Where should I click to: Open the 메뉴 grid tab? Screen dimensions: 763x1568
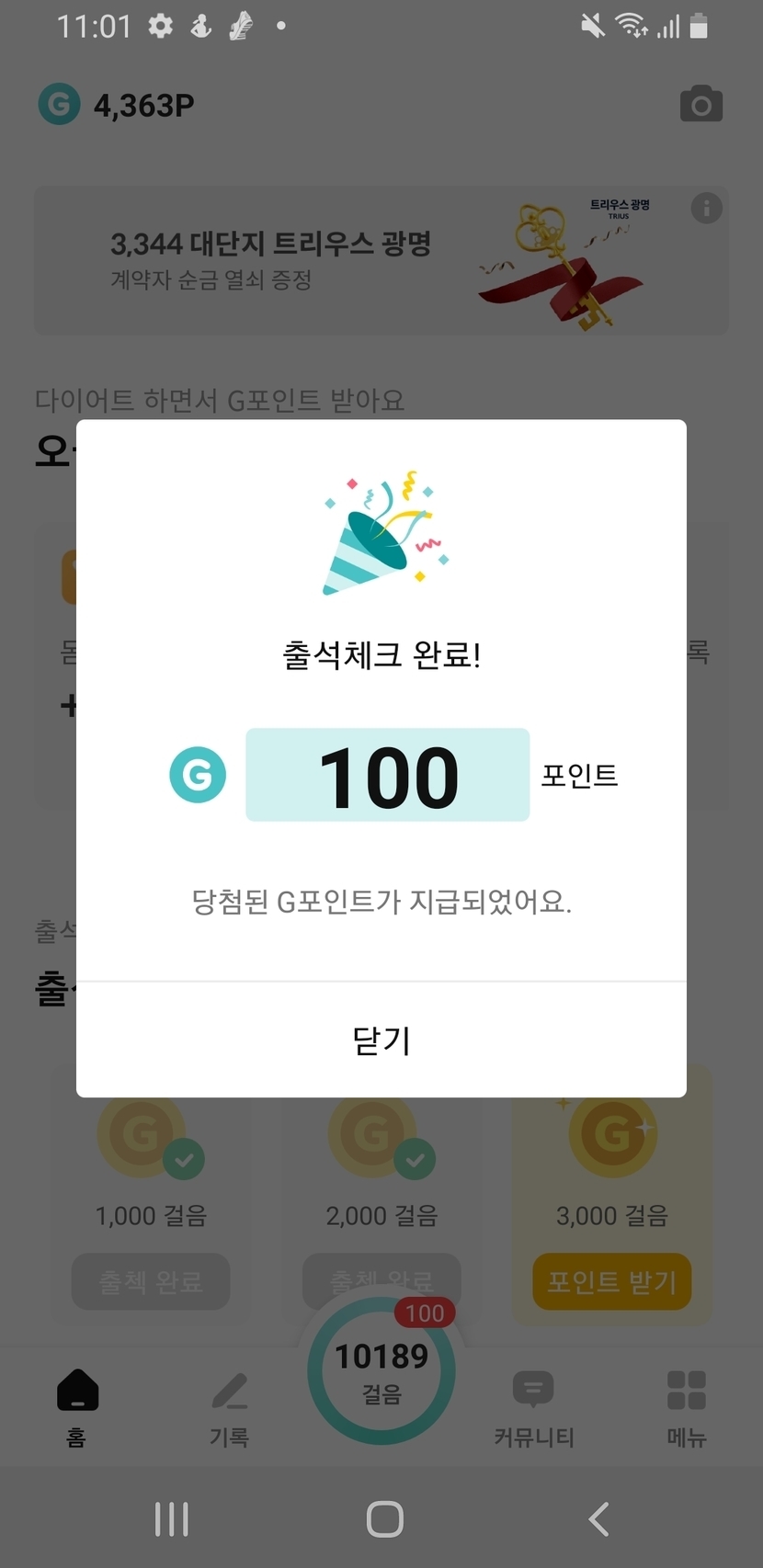point(686,1406)
